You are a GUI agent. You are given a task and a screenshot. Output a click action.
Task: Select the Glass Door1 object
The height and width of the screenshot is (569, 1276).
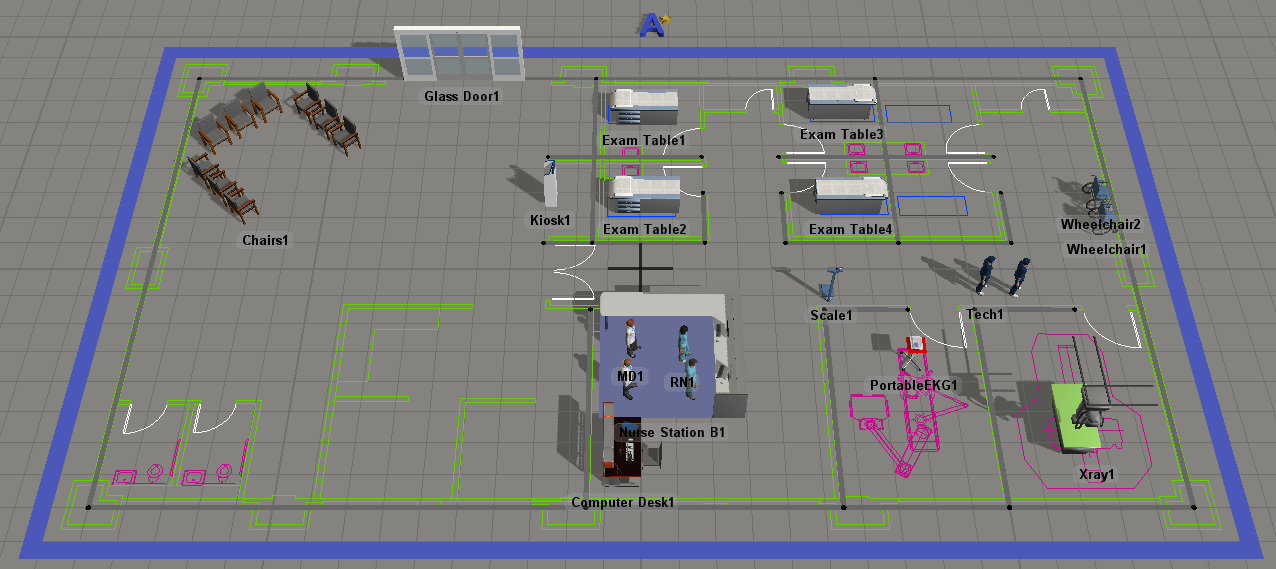tap(460, 54)
